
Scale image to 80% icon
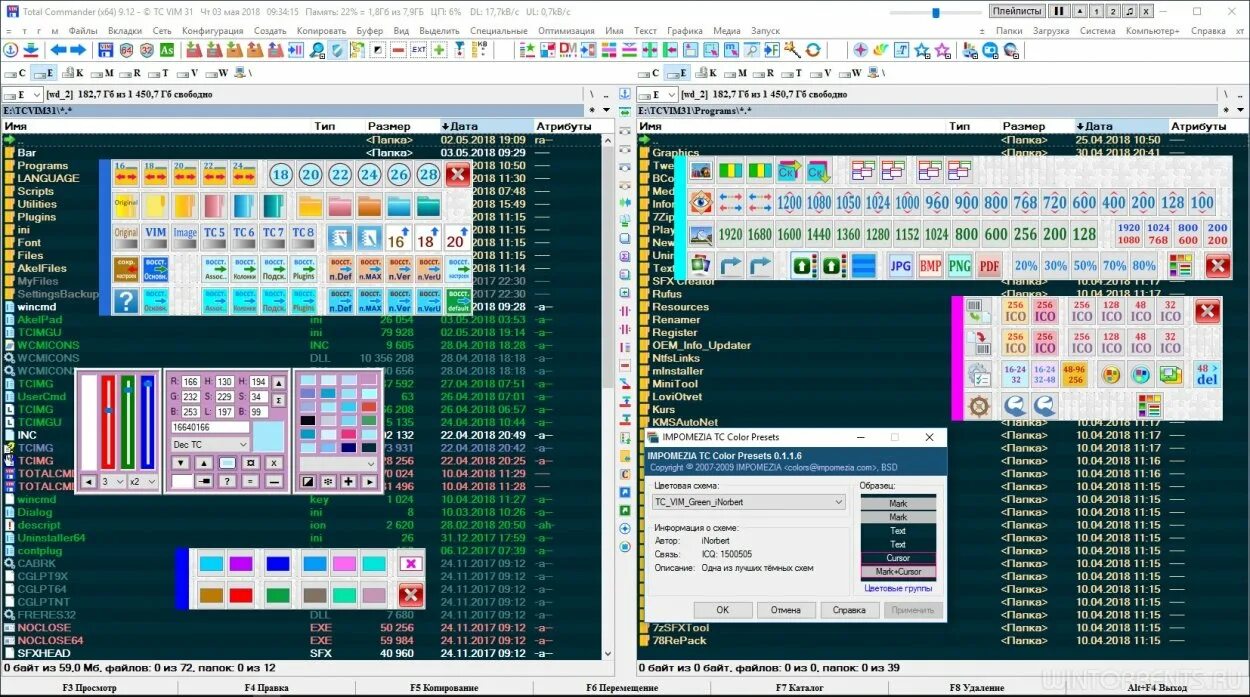[x=1144, y=266]
